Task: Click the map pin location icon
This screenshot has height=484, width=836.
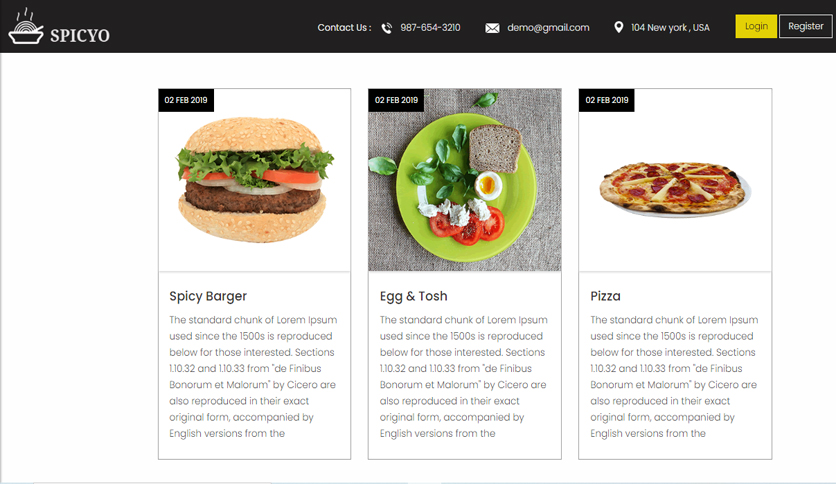Action: coord(618,27)
